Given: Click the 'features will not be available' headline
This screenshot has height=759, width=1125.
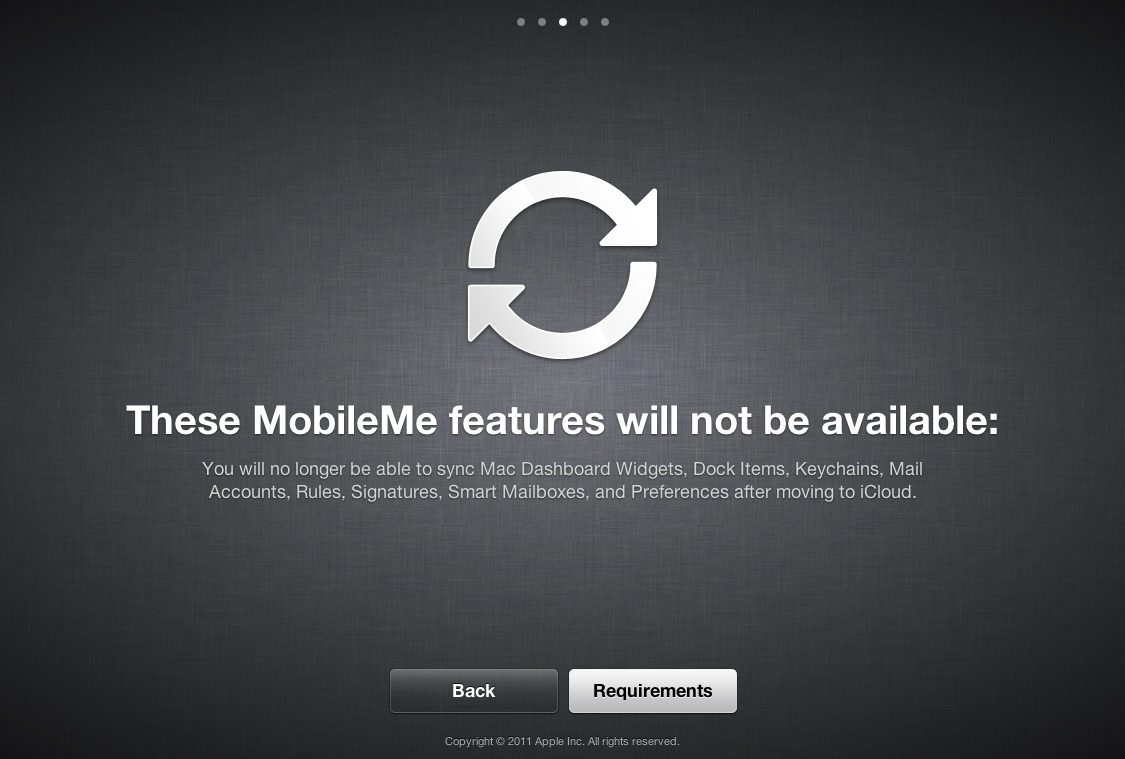Looking at the screenshot, I should pyautogui.click(x=724, y=420).
